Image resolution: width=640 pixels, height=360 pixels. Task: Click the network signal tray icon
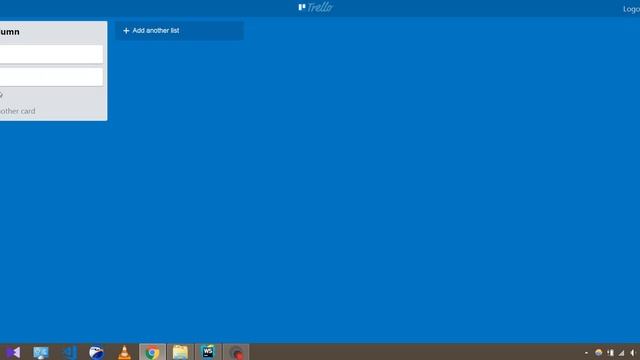click(622, 353)
